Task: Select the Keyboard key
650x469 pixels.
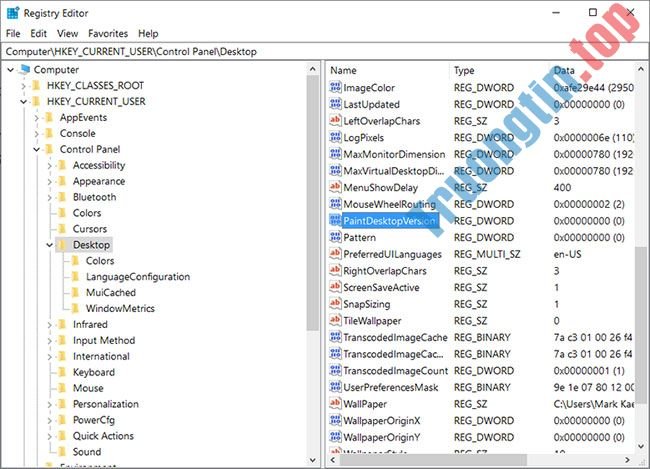Action: 94,372
